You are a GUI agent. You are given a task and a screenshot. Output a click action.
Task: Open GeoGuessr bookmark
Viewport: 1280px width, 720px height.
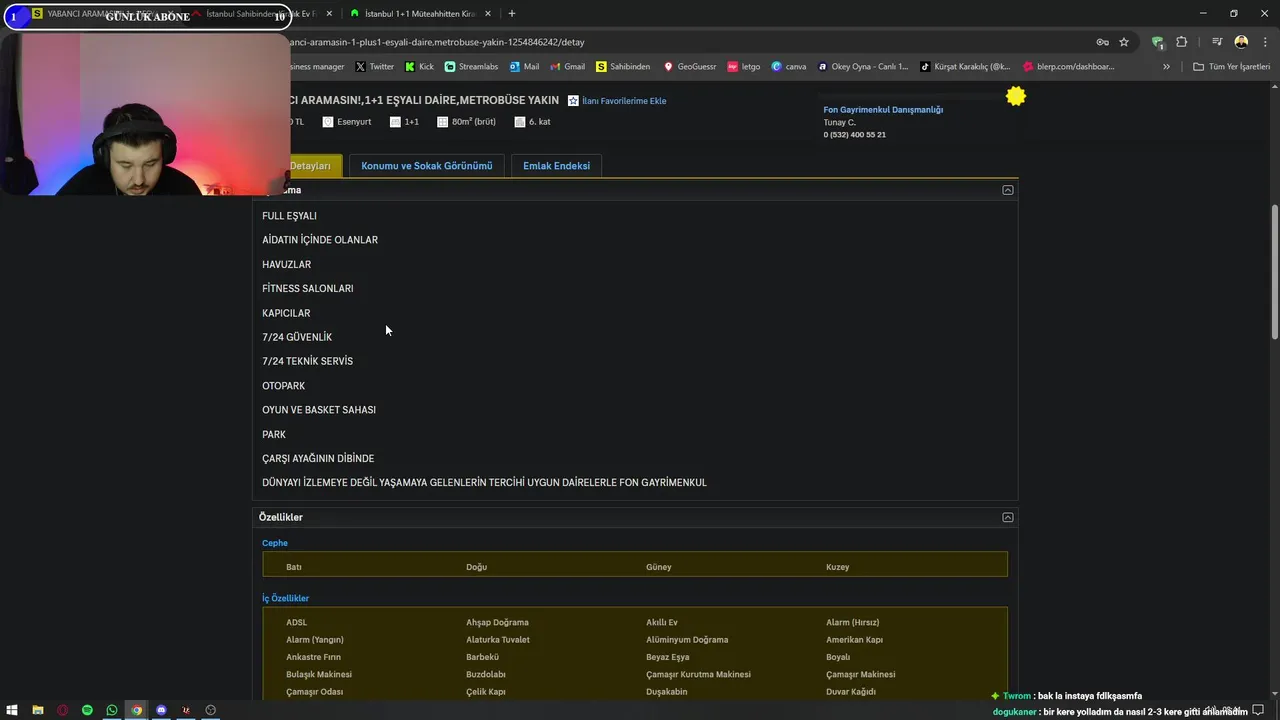689,67
